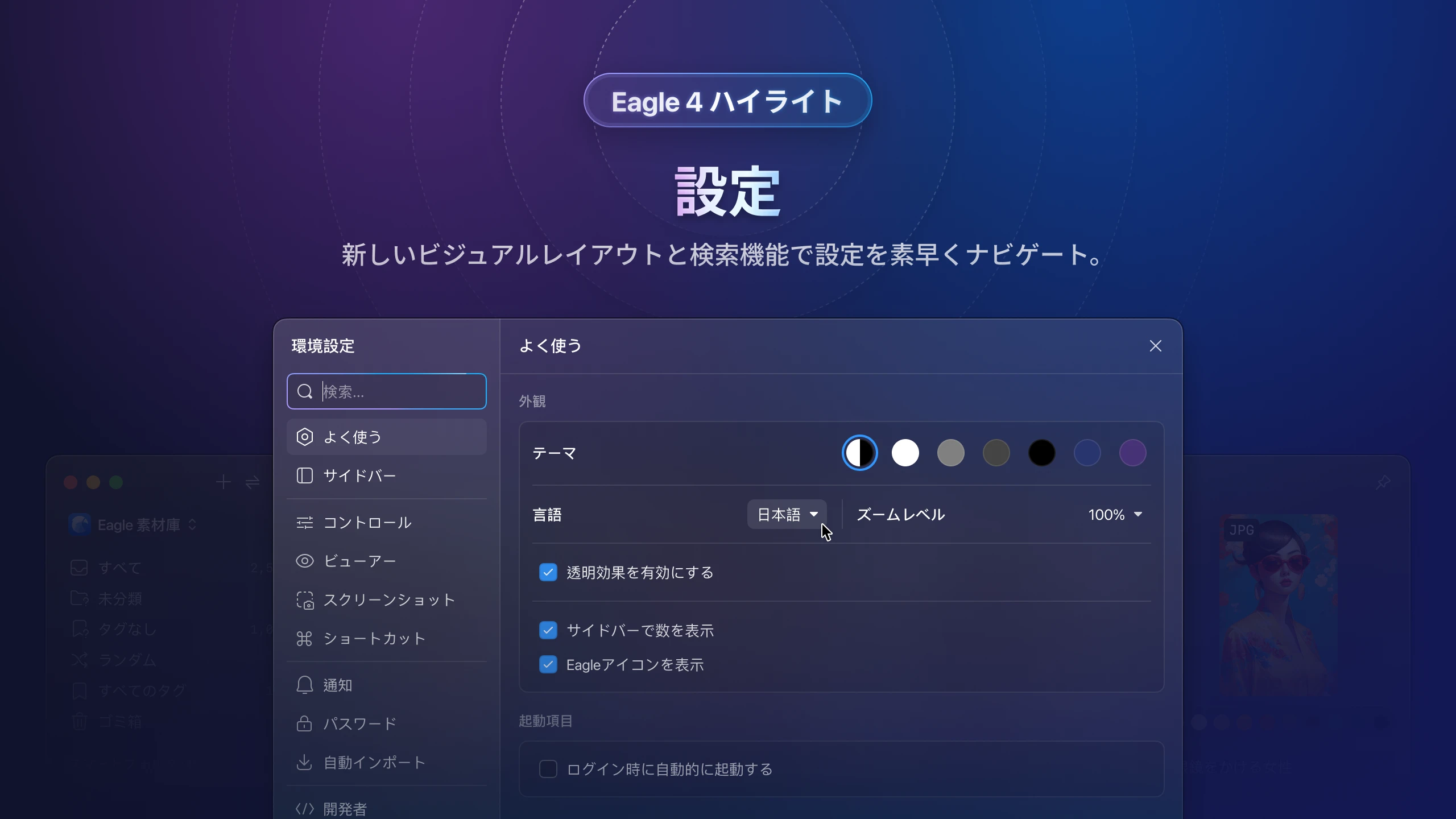Expand Eagle 素材庫 library switcher
This screenshot has height=819, width=1456.
click(139, 525)
